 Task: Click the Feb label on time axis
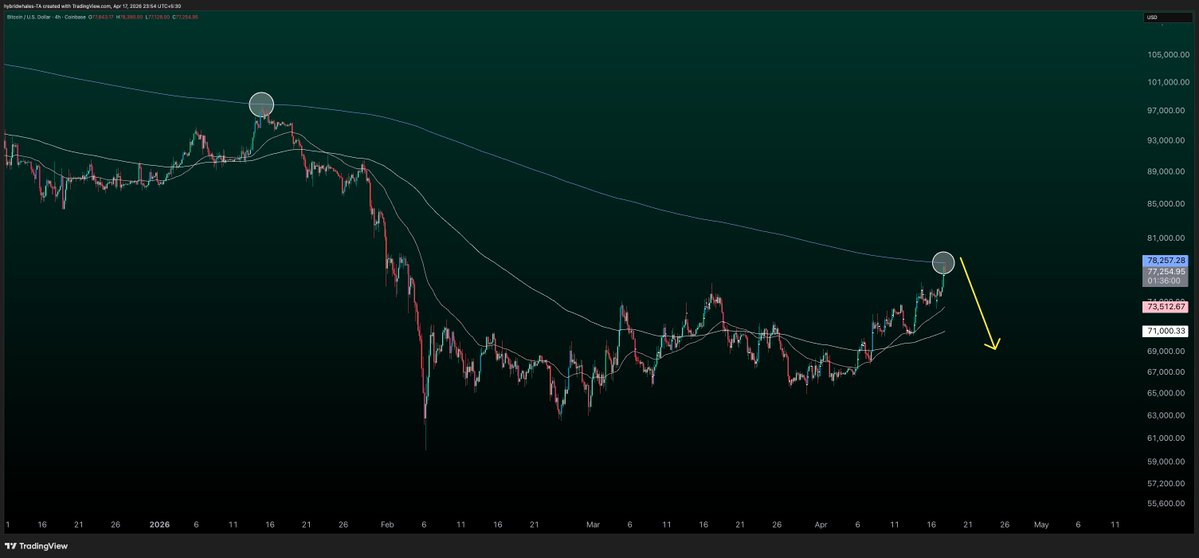click(x=387, y=525)
